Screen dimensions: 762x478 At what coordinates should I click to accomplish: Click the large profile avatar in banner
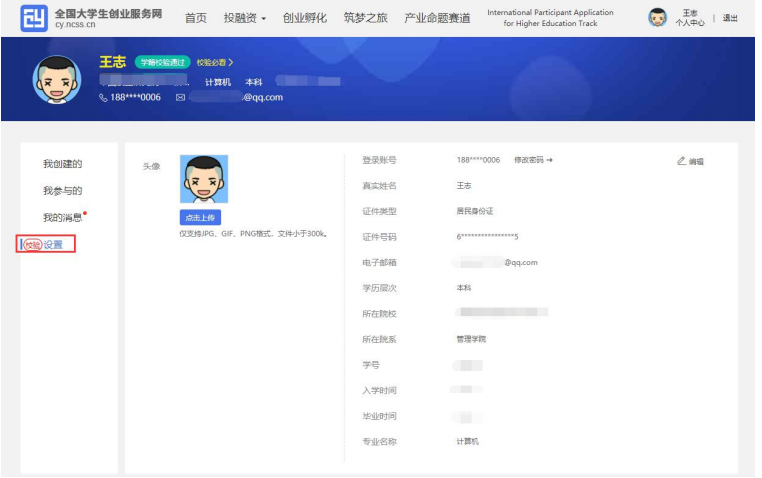click(58, 80)
